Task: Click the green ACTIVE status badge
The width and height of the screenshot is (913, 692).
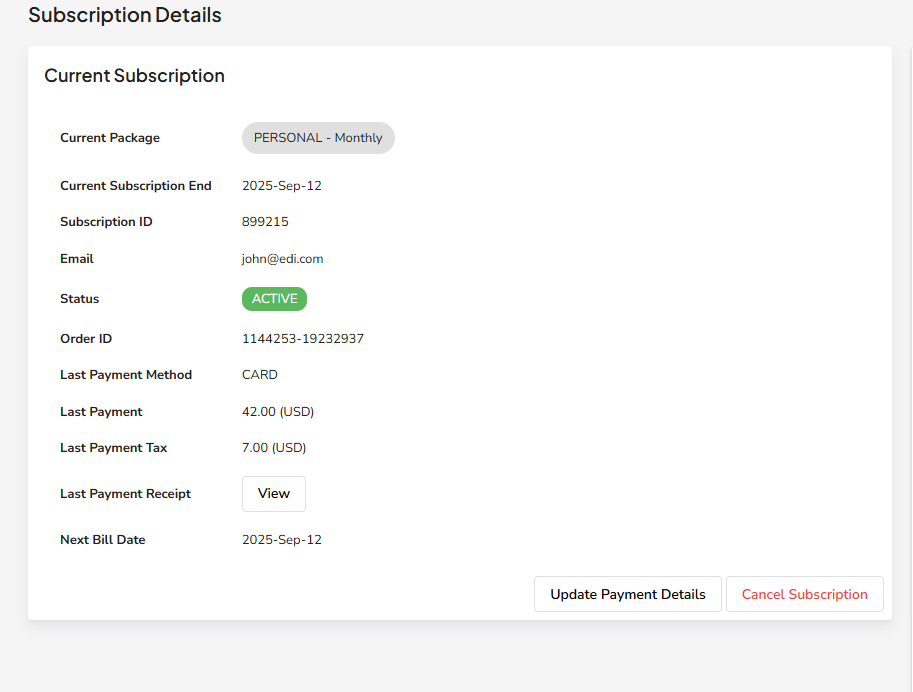Action: (x=274, y=299)
